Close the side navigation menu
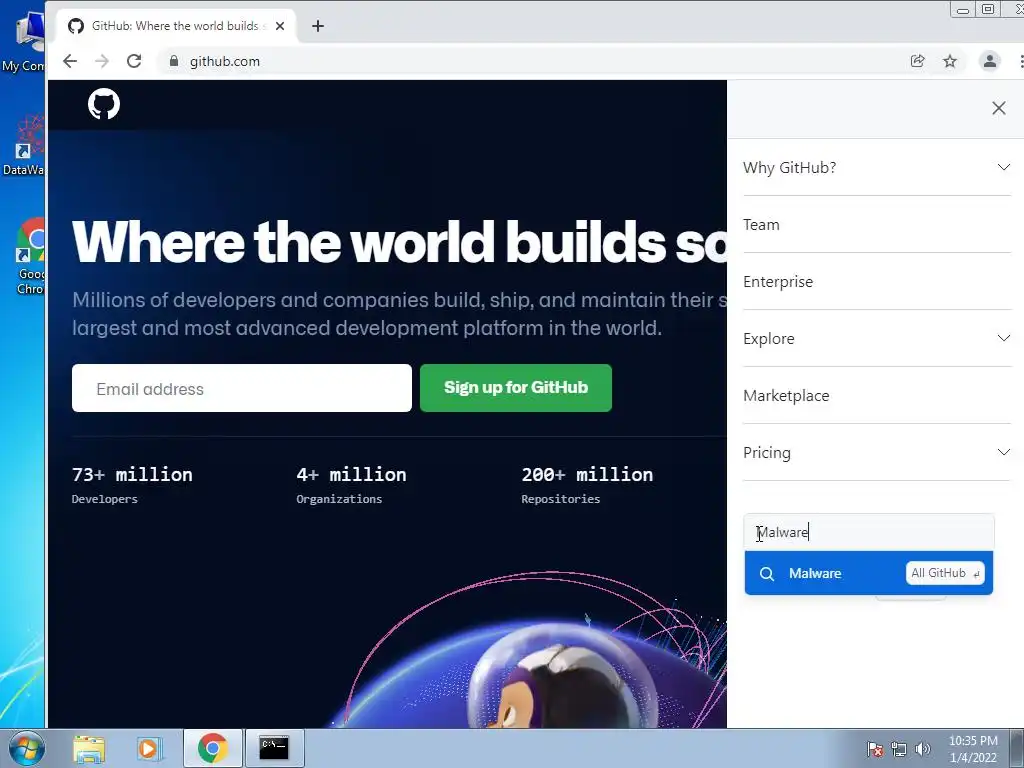Image resolution: width=1024 pixels, height=768 pixels. [999, 108]
